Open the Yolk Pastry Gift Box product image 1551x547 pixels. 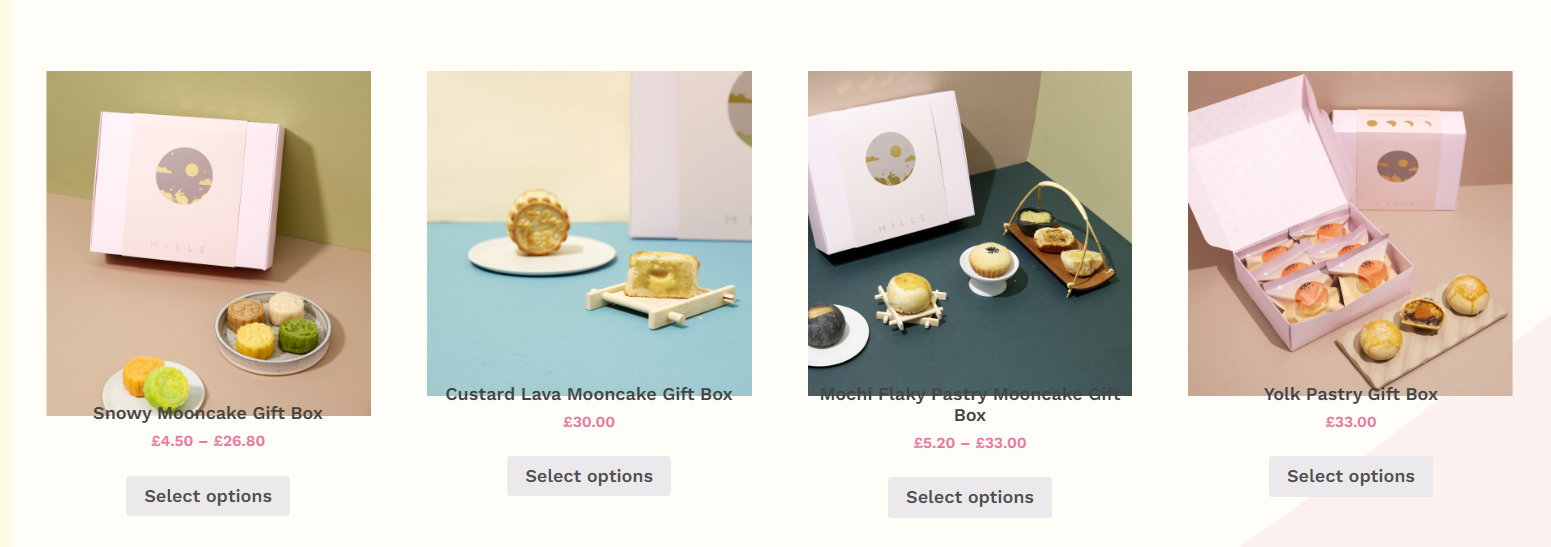click(1350, 233)
